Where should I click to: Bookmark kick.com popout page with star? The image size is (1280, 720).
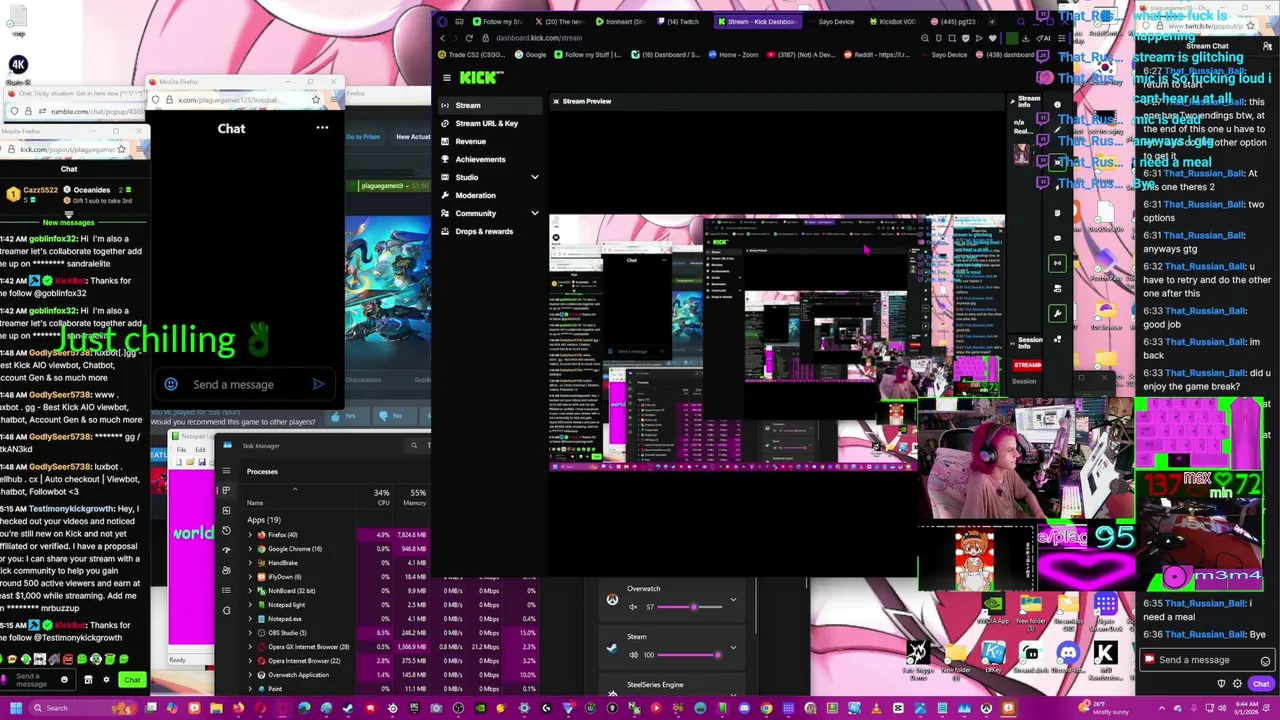coord(121,149)
